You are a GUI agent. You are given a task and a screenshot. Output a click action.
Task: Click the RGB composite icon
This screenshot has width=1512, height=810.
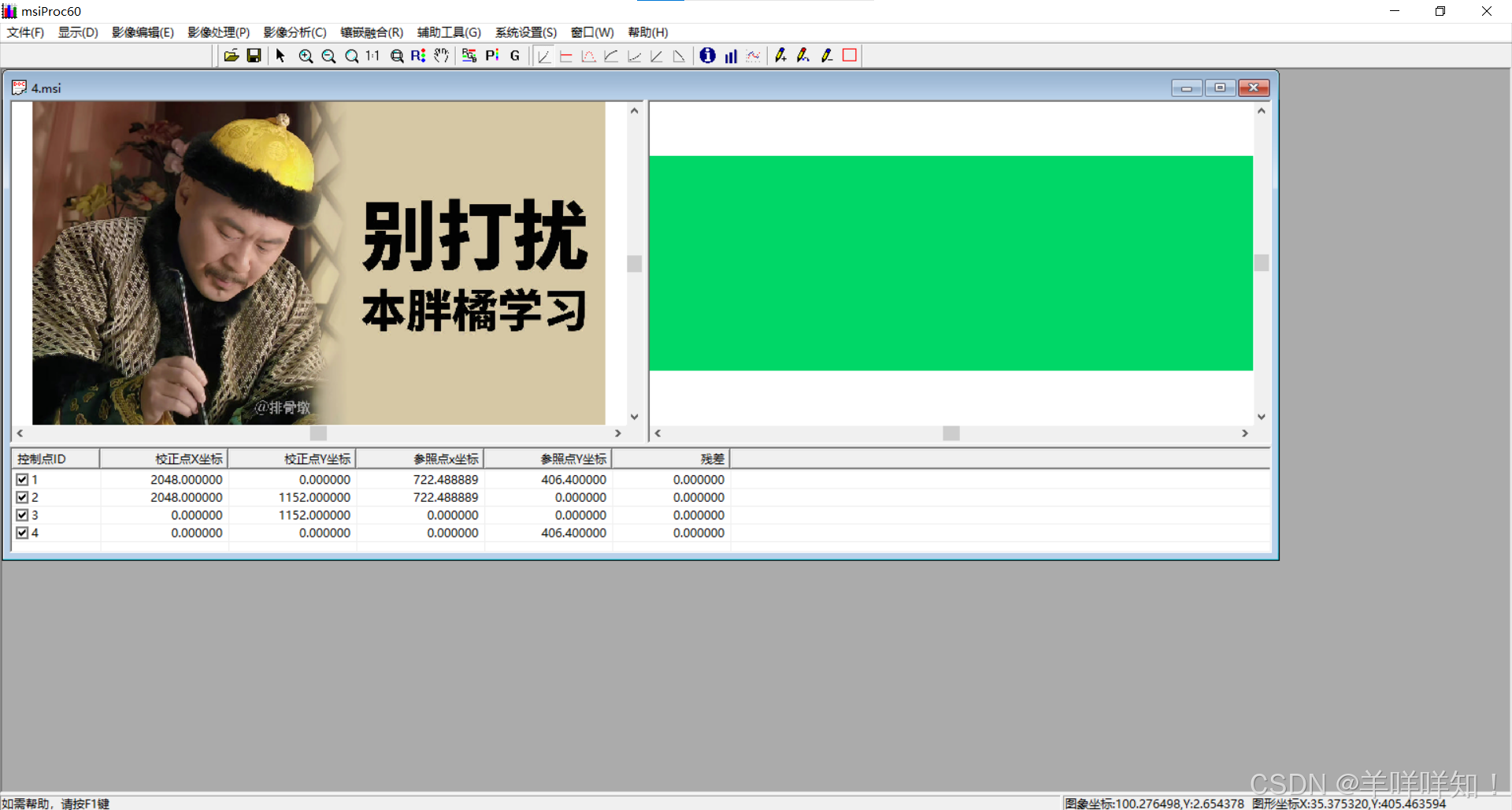click(469, 55)
